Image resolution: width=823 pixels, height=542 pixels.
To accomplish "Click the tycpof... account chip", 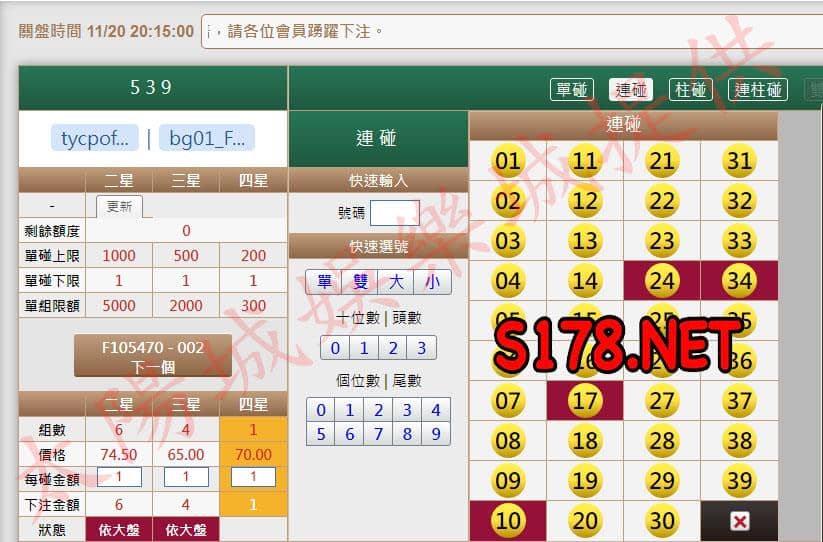I will [x=95, y=138].
